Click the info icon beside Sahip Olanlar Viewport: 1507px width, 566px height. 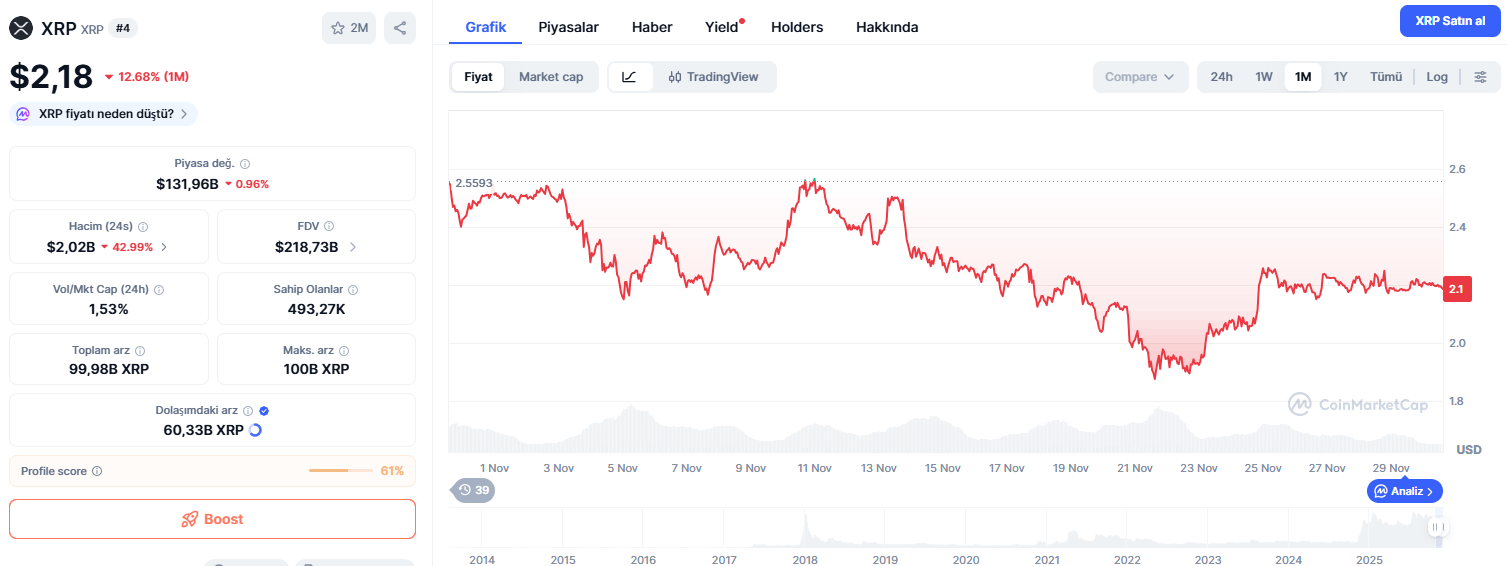[x=353, y=290]
